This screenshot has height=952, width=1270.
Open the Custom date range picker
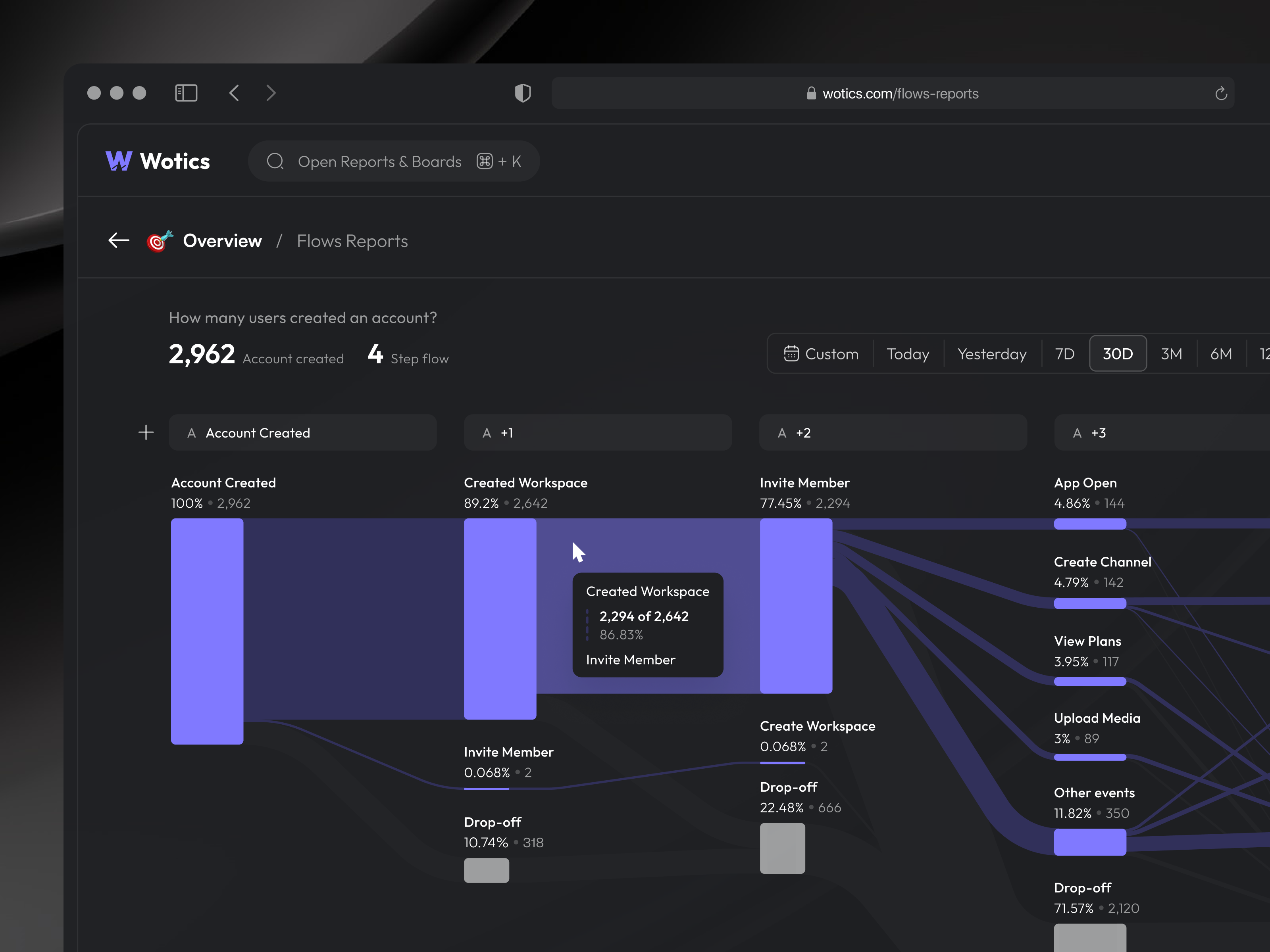click(x=821, y=353)
